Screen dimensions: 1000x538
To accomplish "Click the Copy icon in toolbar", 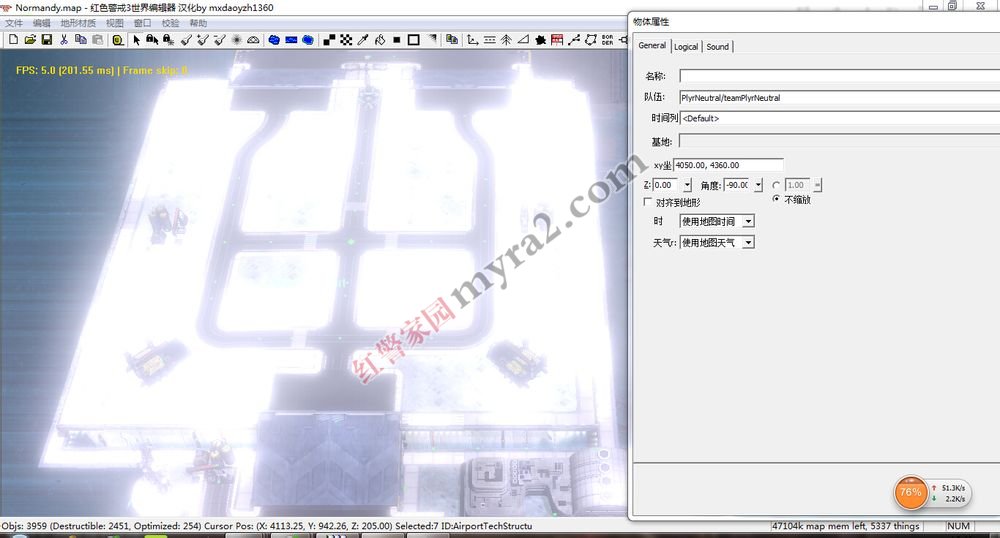I will (80, 40).
